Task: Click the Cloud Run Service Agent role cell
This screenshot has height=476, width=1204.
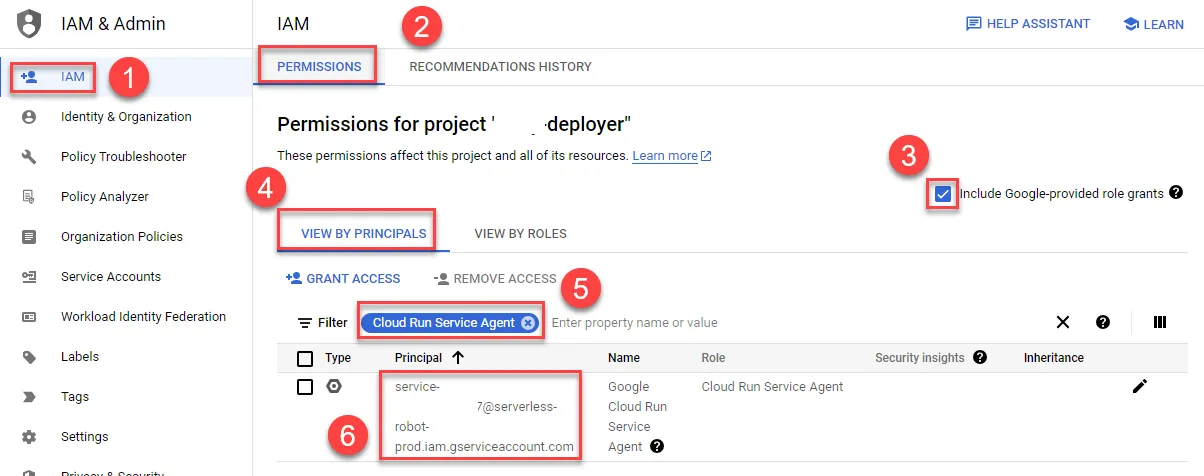Action: pyautogui.click(x=773, y=387)
